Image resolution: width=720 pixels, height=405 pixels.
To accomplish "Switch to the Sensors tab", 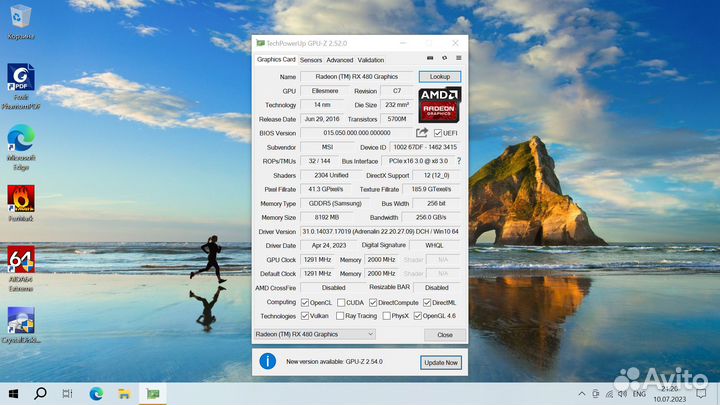I will click(x=311, y=60).
